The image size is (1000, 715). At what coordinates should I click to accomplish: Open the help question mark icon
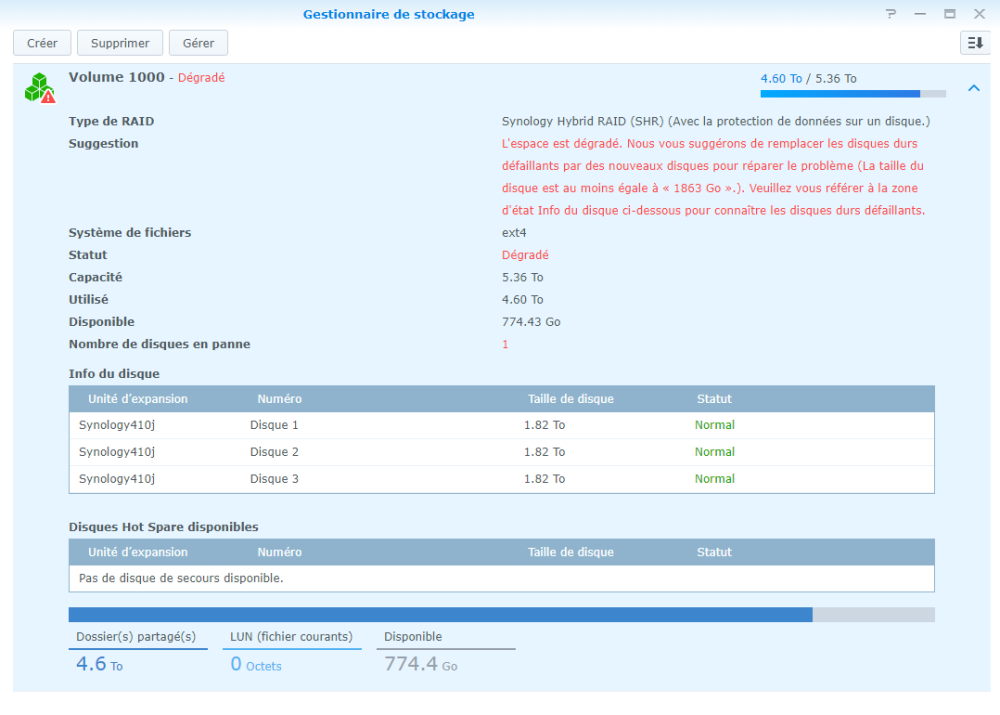tap(891, 14)
